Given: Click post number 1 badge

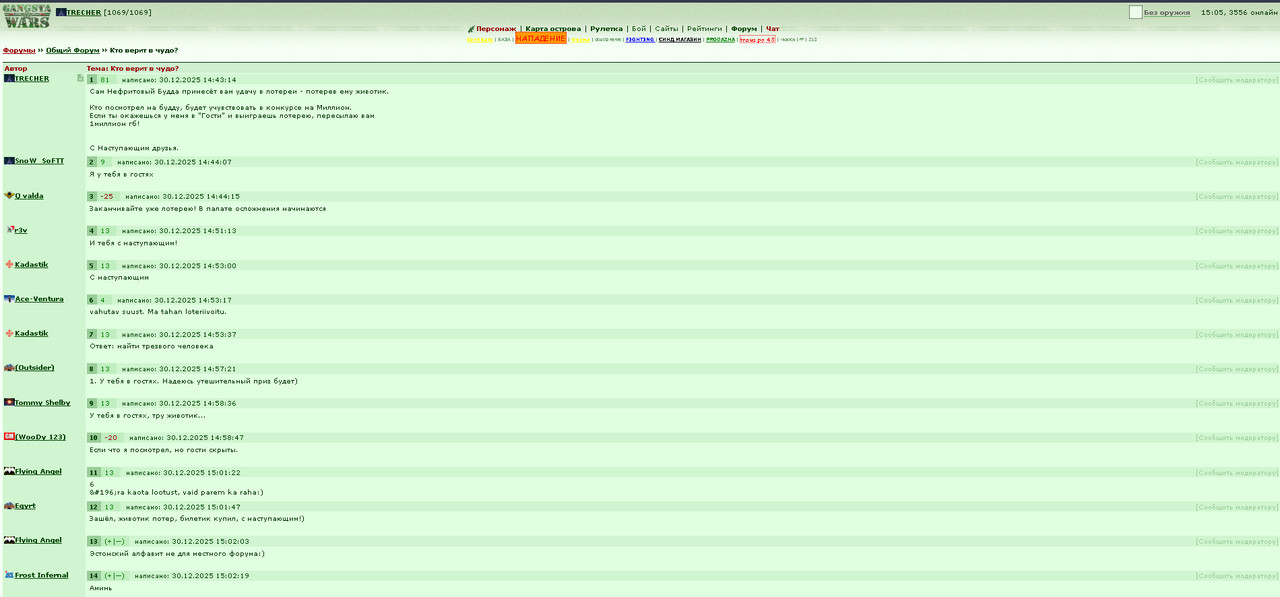Looking at the screenshot, I should (x=92, y=79).
